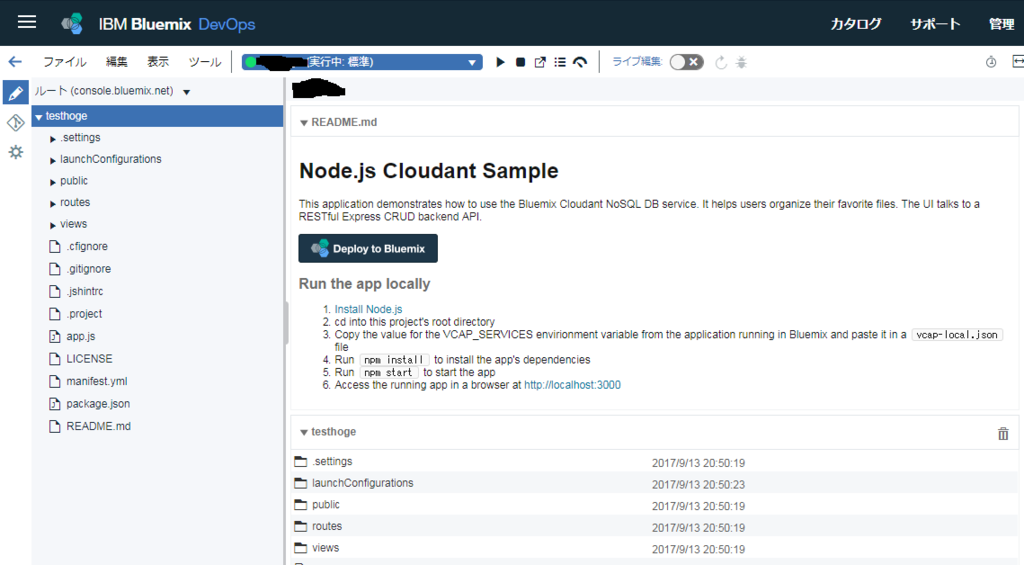Open LICENSE file in tree
This screenshot has height=565, width=1024.
coord(89,359)
